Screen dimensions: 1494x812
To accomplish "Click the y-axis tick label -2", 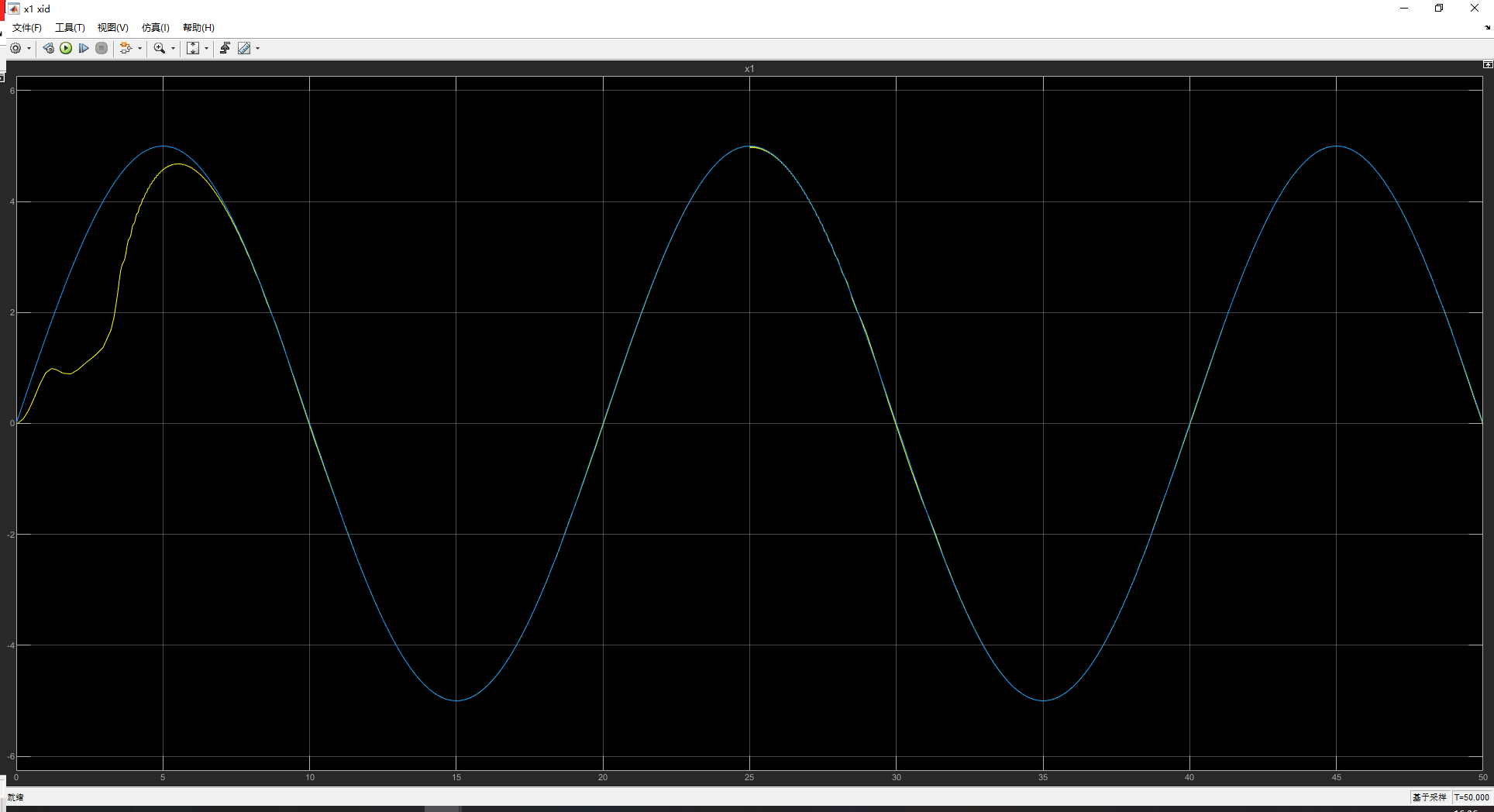I will coord(11,535).
